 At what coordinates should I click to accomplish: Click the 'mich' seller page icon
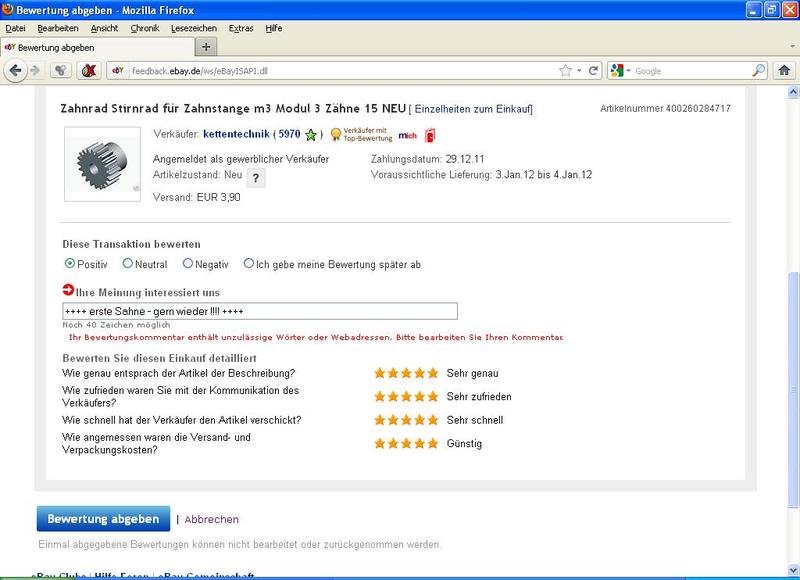click(x=407, y=135)
